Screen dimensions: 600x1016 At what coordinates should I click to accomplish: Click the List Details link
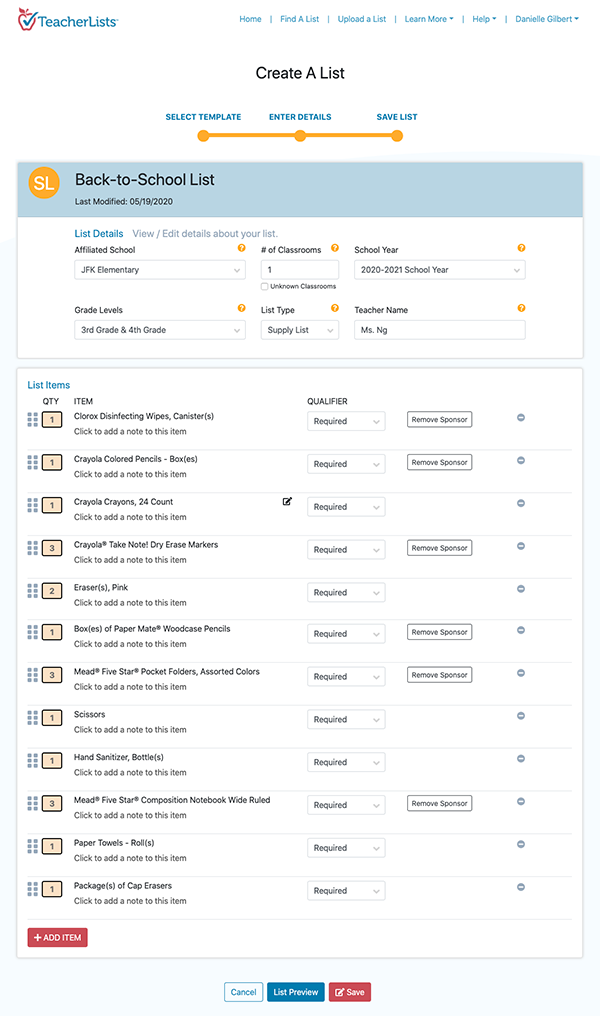(98, 233)
